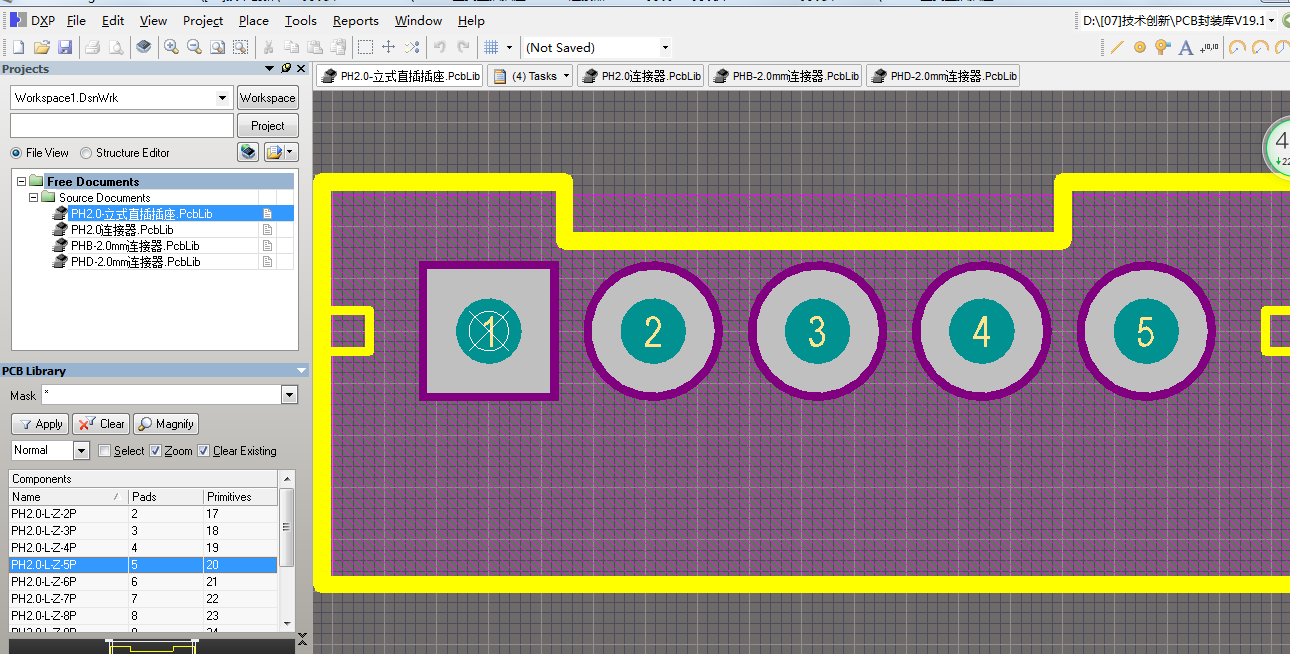The image size is (1290, 654).
Task: Click the print preview icon
Action: point(116,47)
